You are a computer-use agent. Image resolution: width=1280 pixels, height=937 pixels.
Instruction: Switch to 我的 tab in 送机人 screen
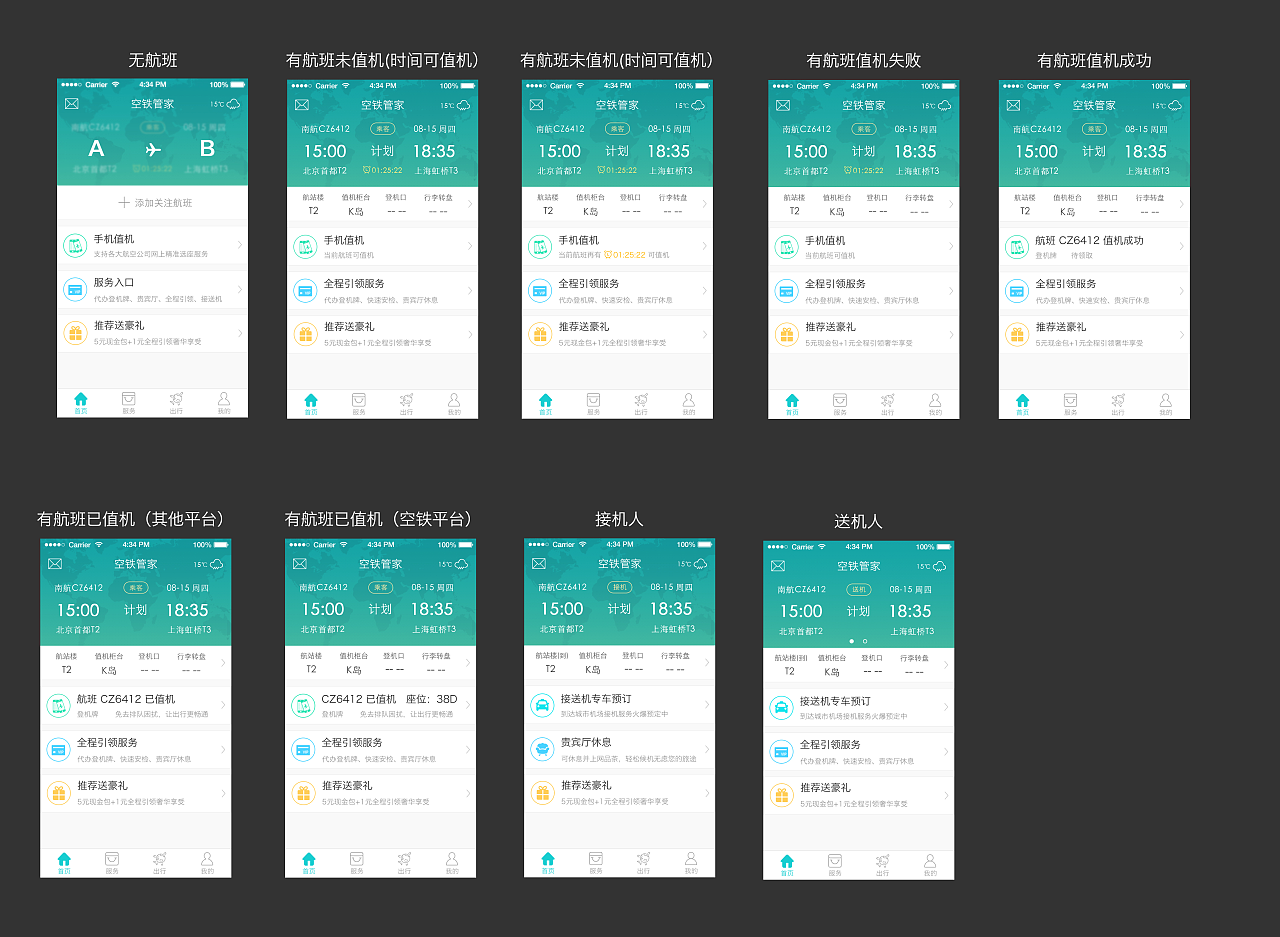coord(930,864)
